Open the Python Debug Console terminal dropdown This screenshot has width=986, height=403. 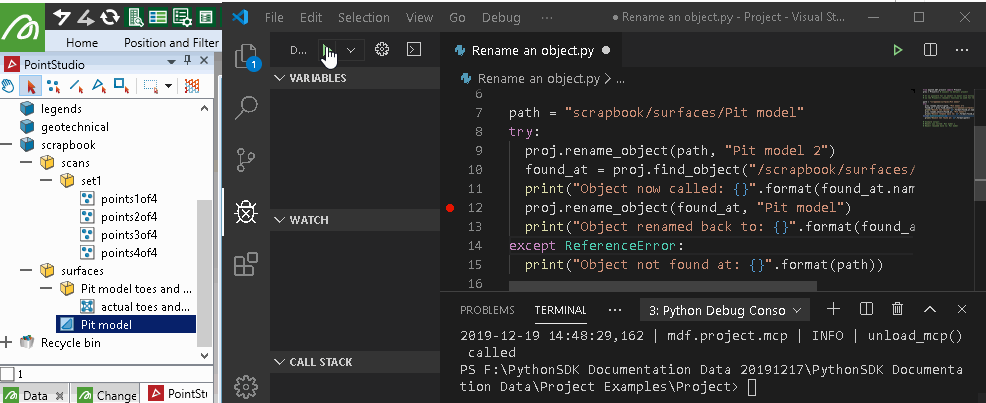point(724,310)
